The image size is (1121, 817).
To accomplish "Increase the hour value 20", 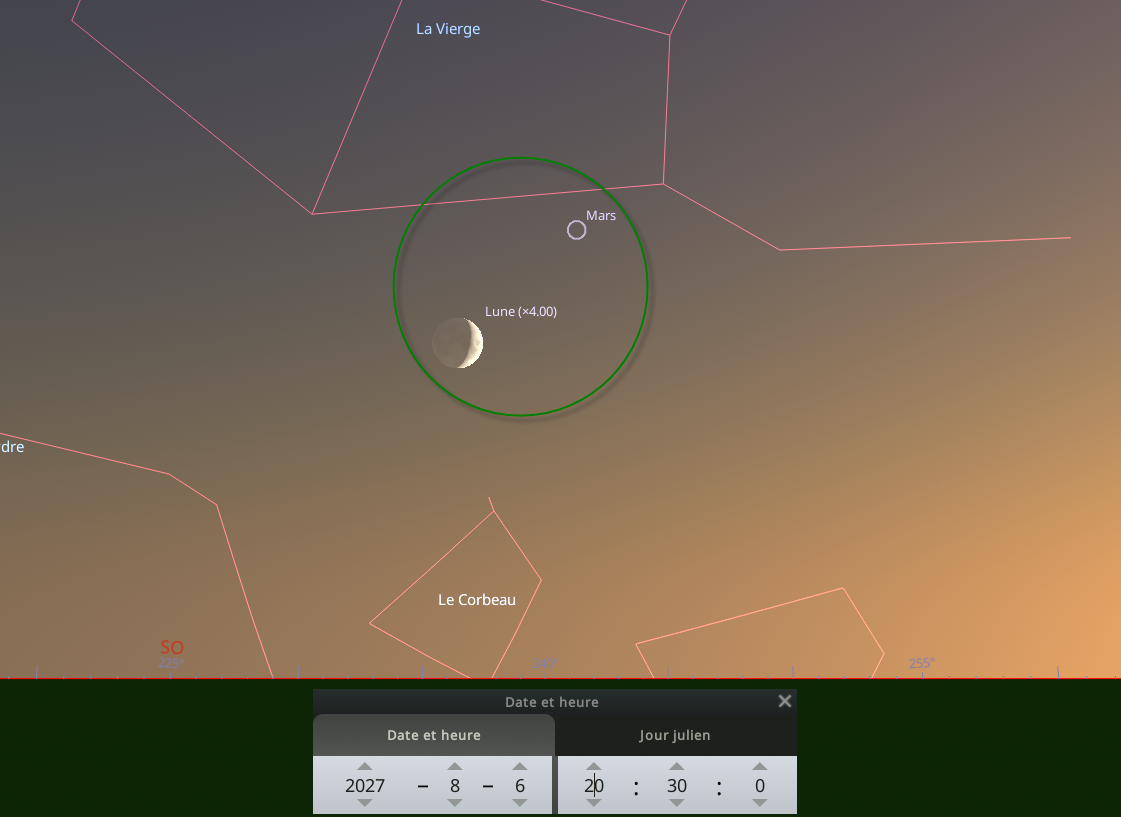I will 593,768.
